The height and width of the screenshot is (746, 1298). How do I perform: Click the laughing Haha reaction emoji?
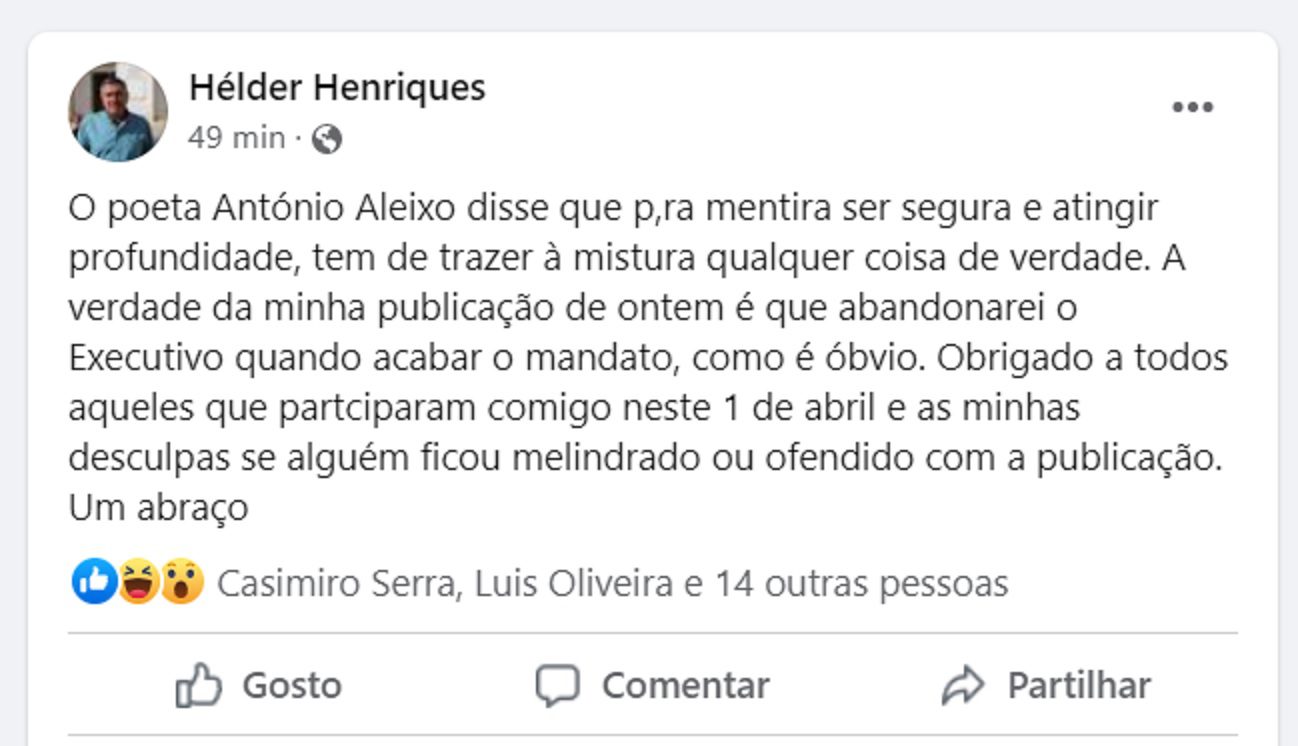pyautogui.click(x=138, y=581)
